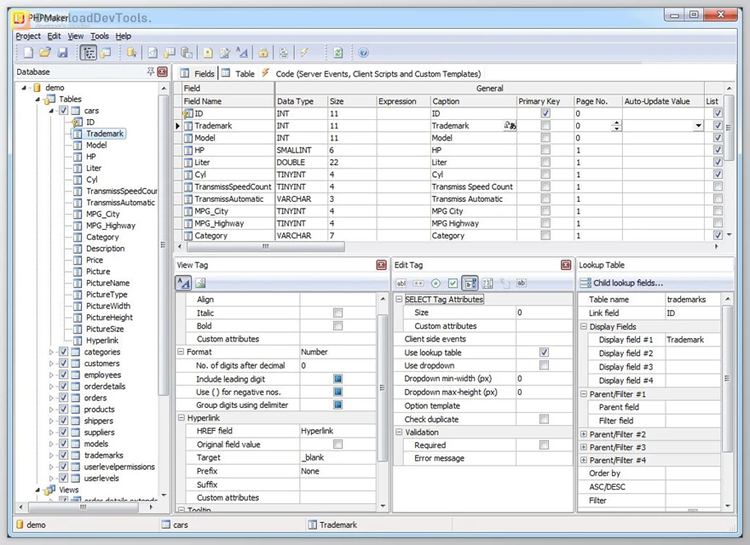The height and width of the screenshot is (545, 750).
Task: Click the HREF field value Hyperlink
Action: point(317,431)
